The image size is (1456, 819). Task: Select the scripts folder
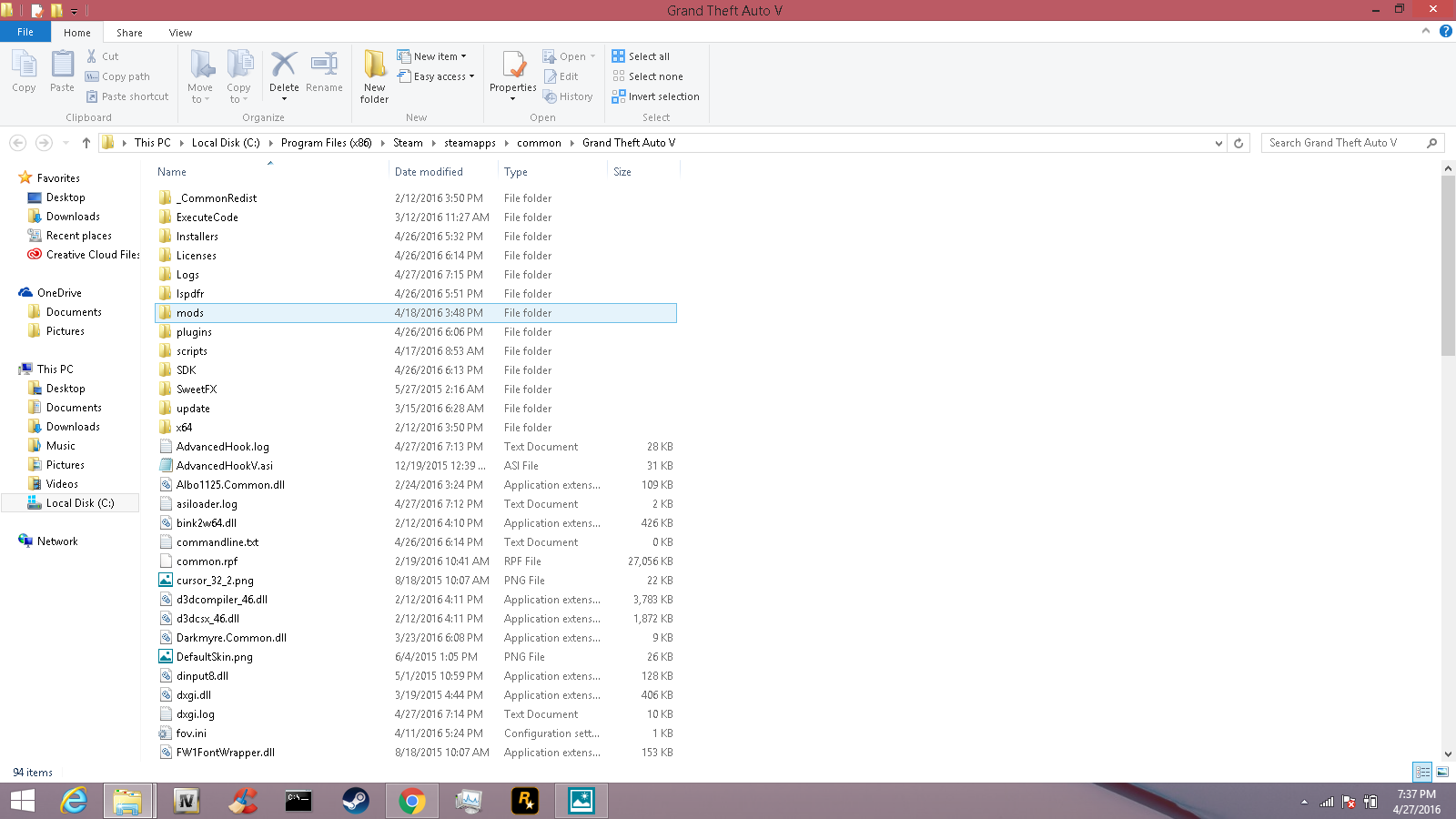pyautogui.click(x=416, y=351)
